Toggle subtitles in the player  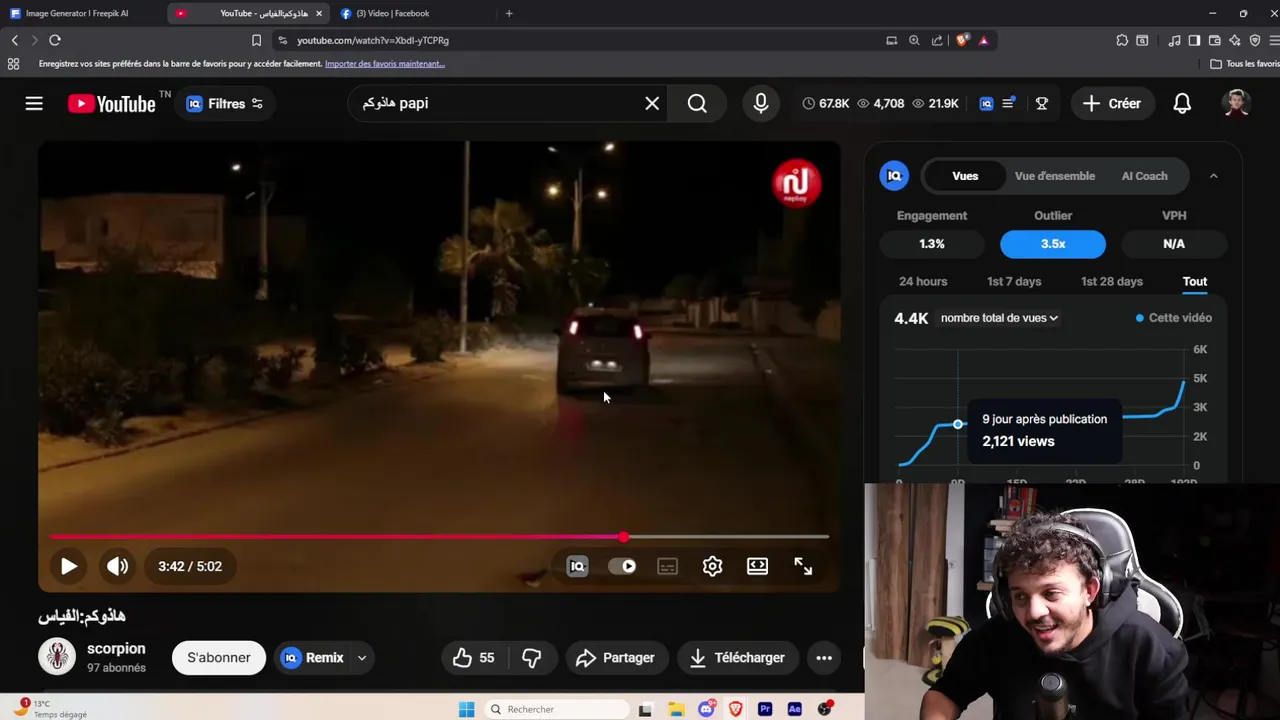667,566
